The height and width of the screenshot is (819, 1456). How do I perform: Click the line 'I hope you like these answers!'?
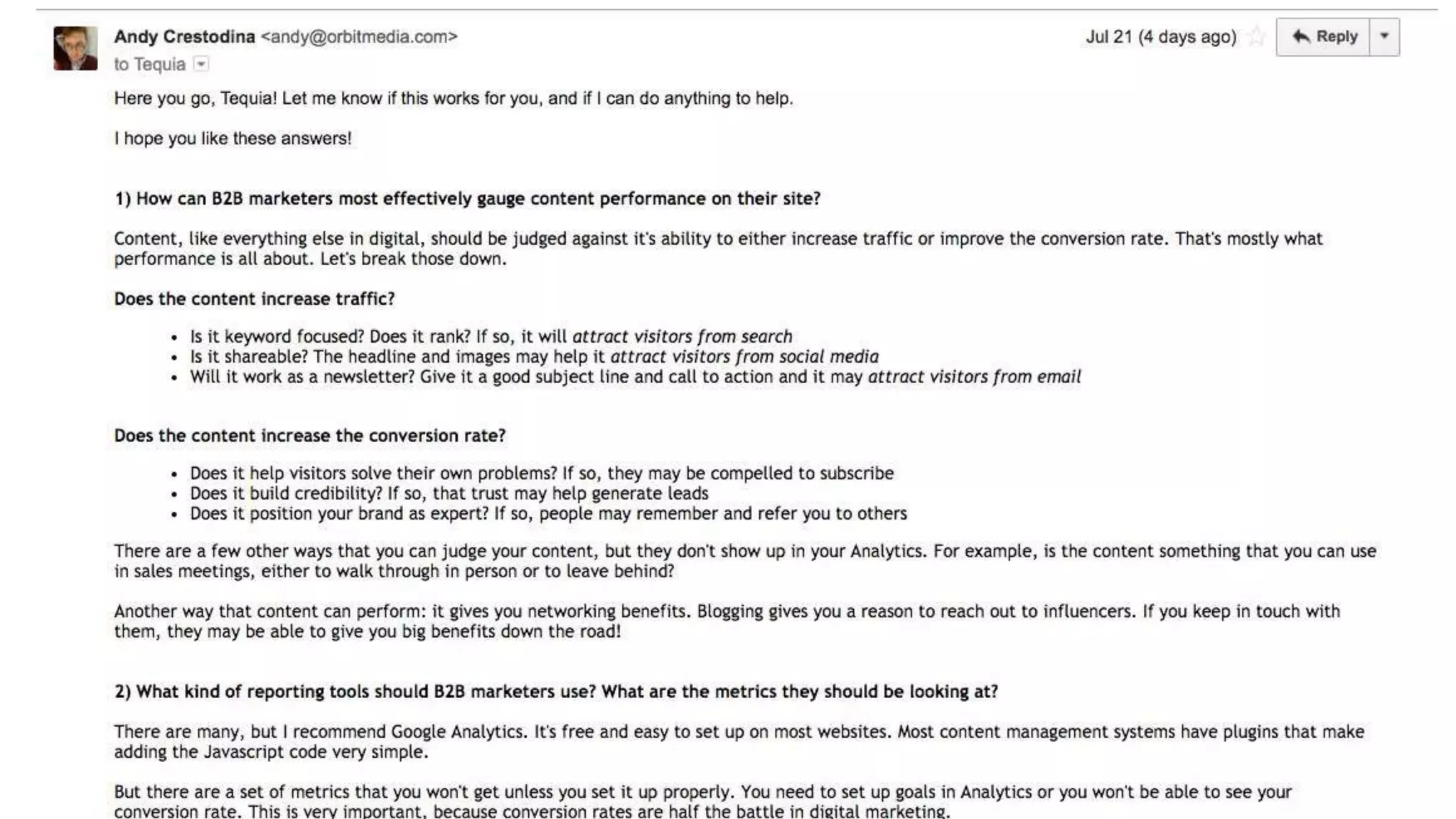point(233,138)
